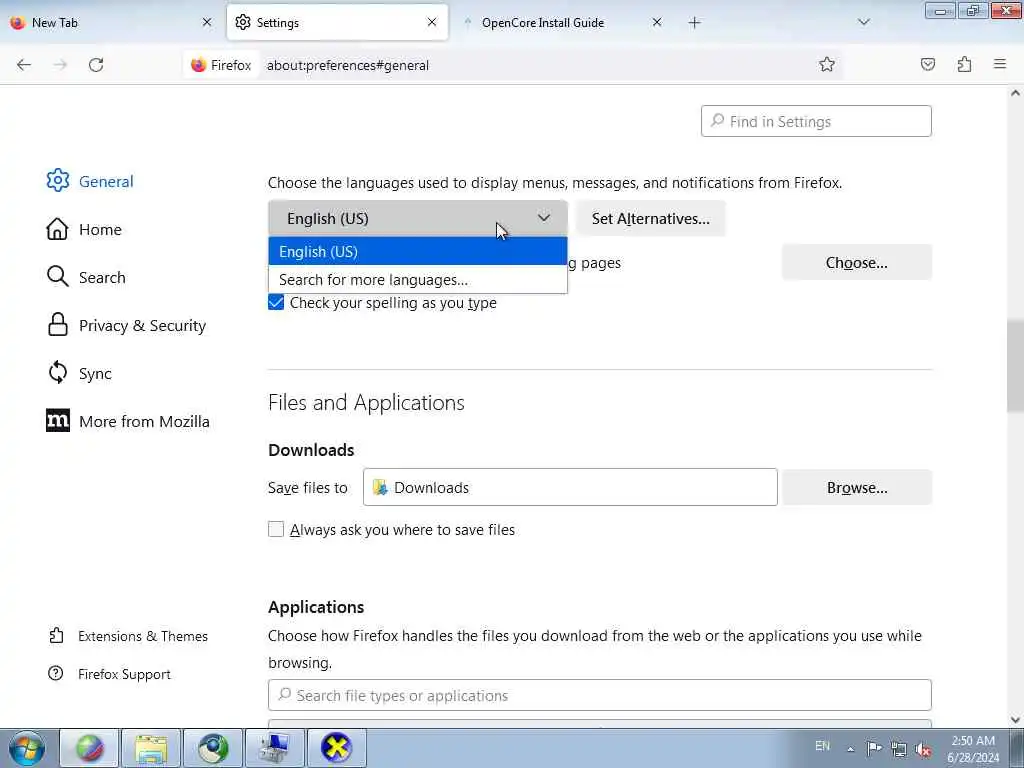
Task: Bookmark this page with the star icon
Action: pos(827,64)
